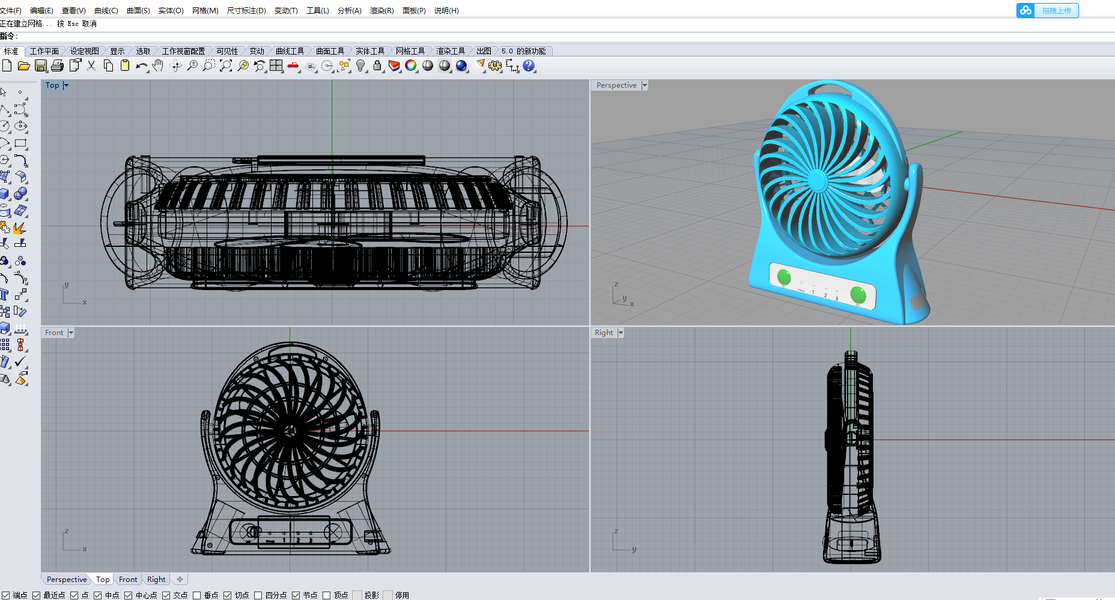1115x600 pixels.
Task: Open the layers panel icon
Action: 394,65
